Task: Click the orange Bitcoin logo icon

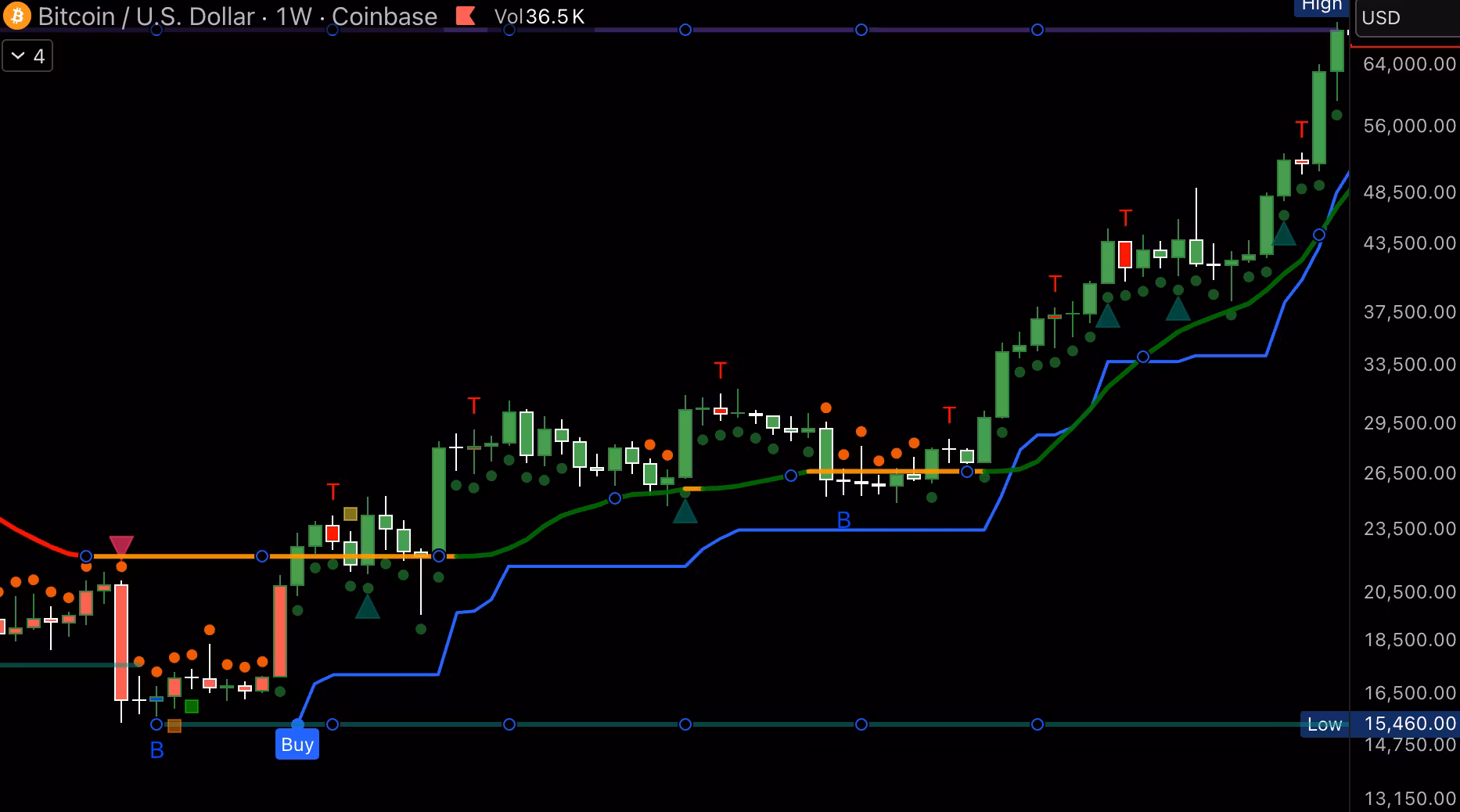Action: (x=16, y=16)
